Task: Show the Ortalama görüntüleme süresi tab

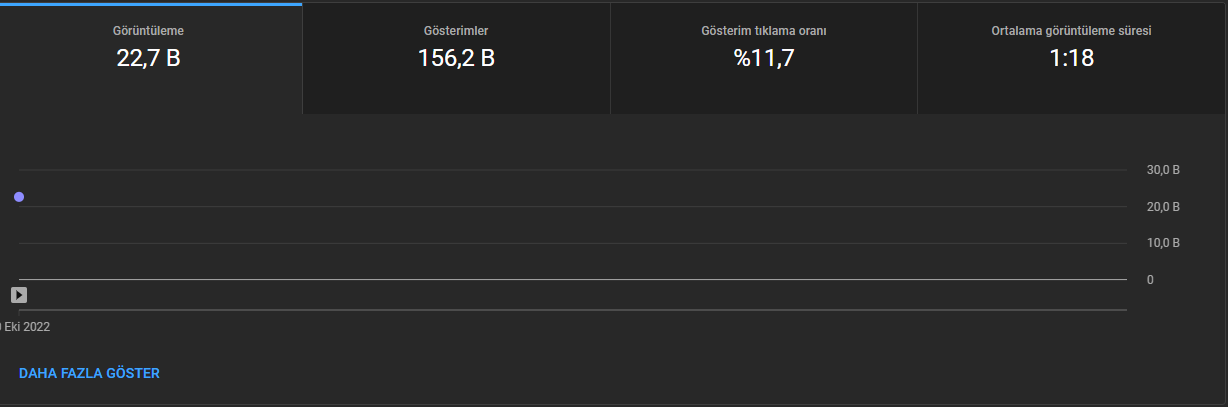Action: [x=1072, y=58]
